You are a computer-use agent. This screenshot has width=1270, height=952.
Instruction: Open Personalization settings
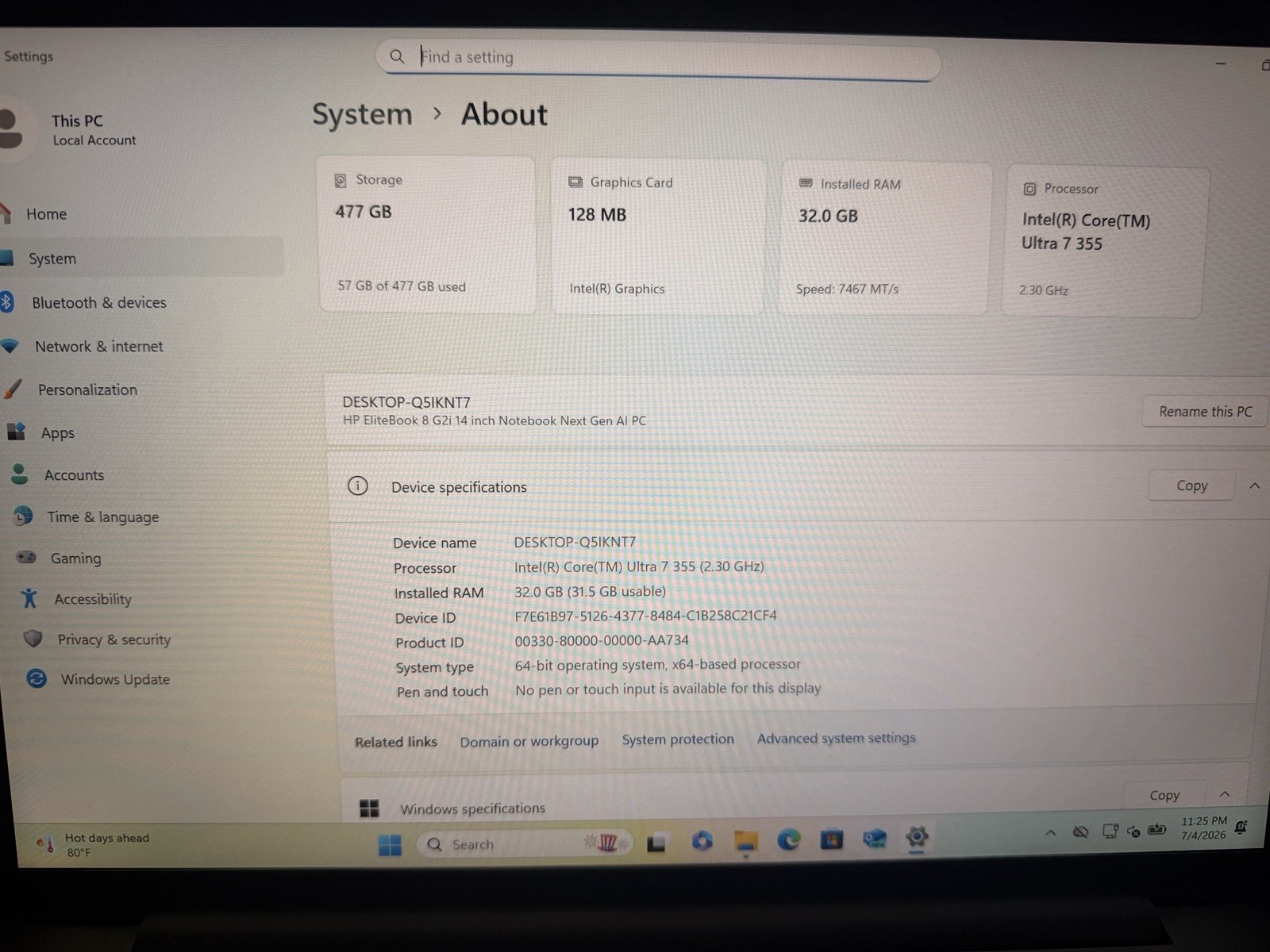(87, 390)
